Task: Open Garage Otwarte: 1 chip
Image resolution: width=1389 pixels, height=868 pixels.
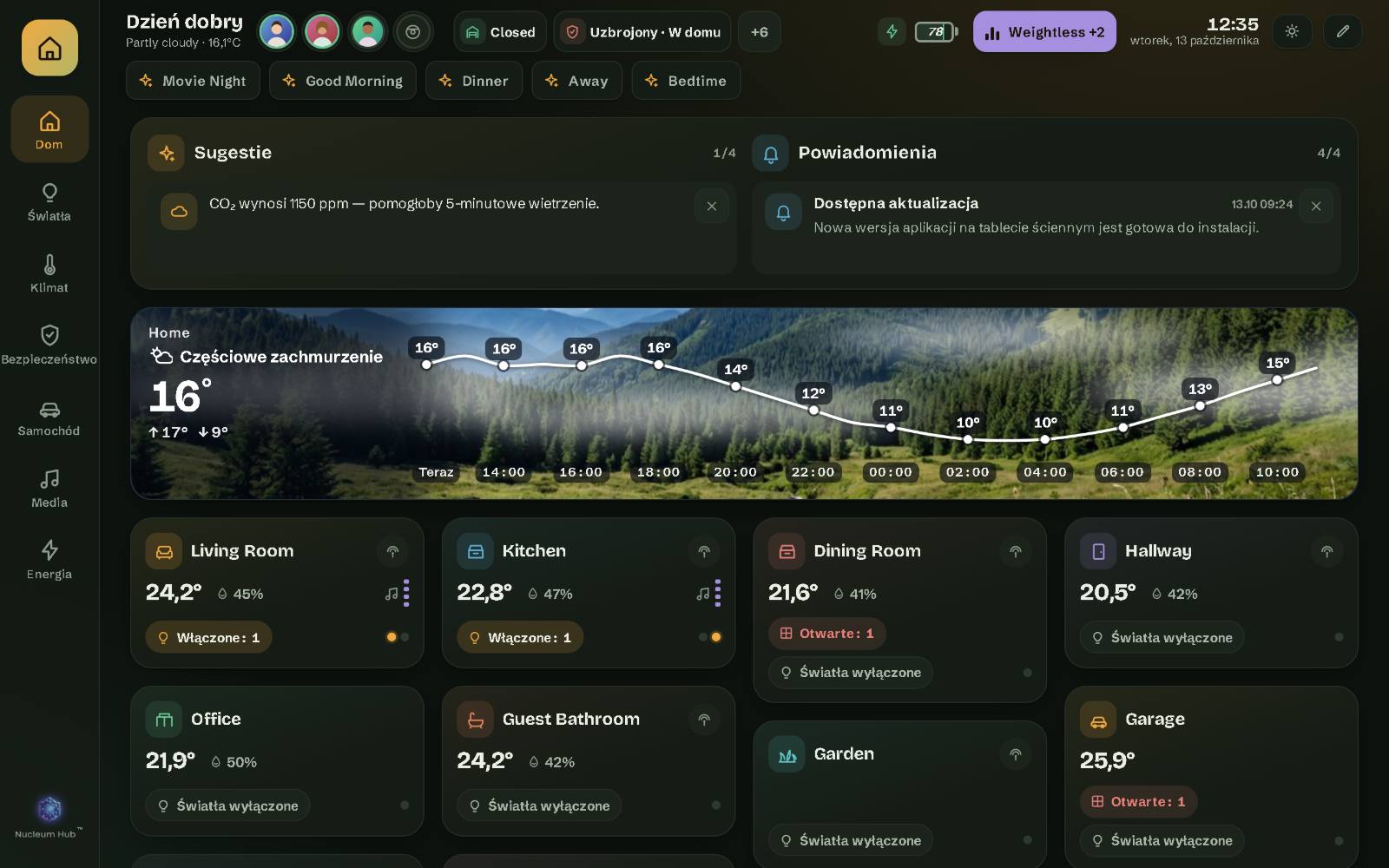Action: point(1138,802)
